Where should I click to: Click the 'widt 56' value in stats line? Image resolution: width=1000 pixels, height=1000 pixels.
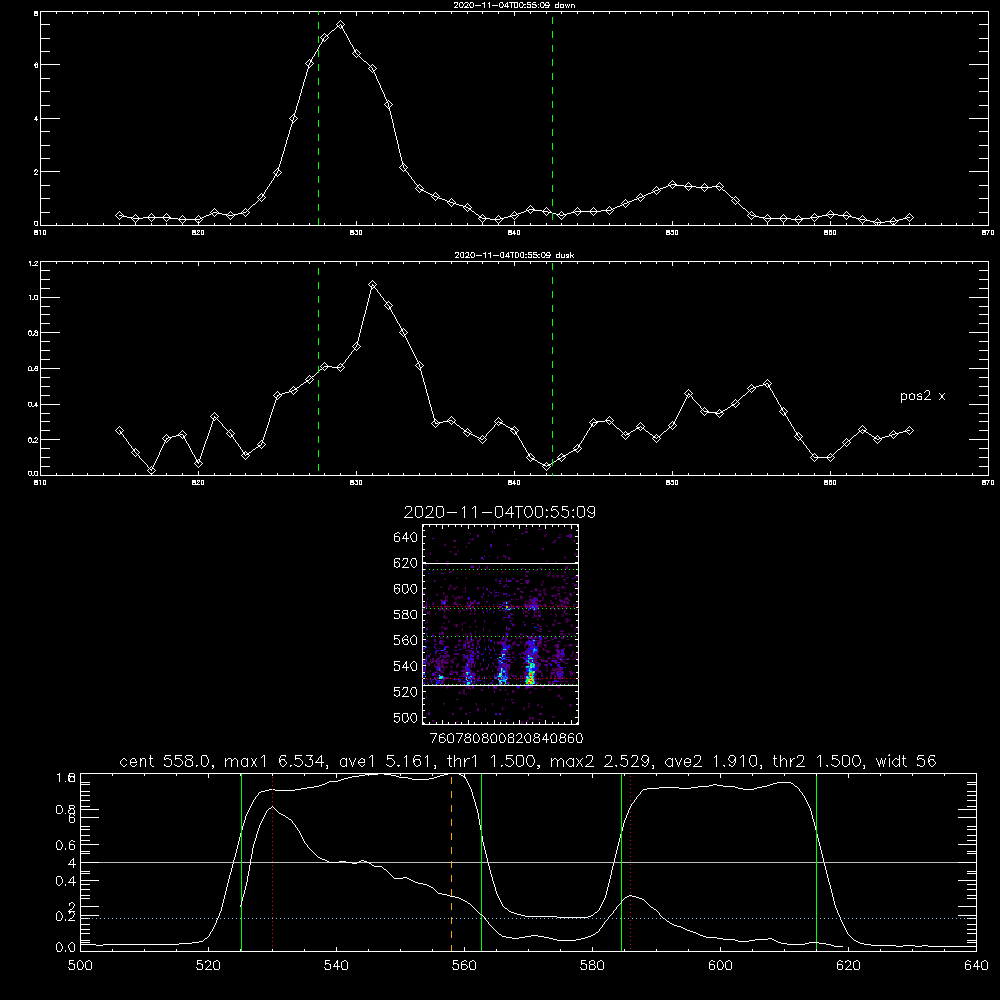(x=906, y=761)
